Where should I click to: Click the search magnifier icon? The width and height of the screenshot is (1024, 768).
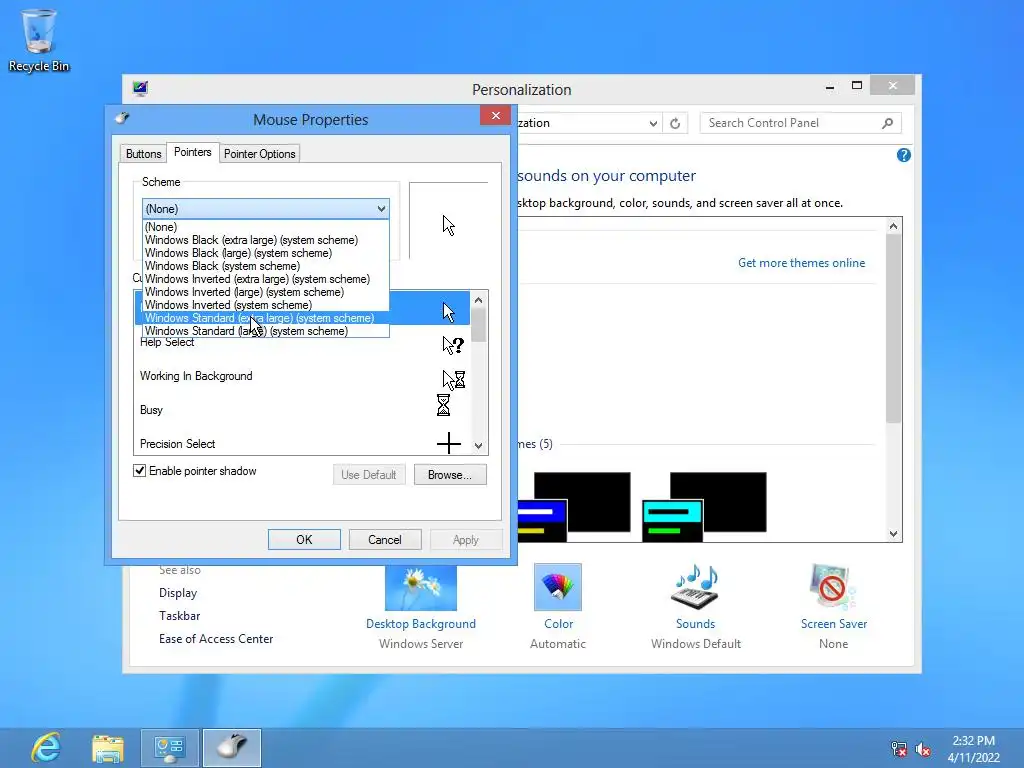pyautogui.click(x=887, y=123)
